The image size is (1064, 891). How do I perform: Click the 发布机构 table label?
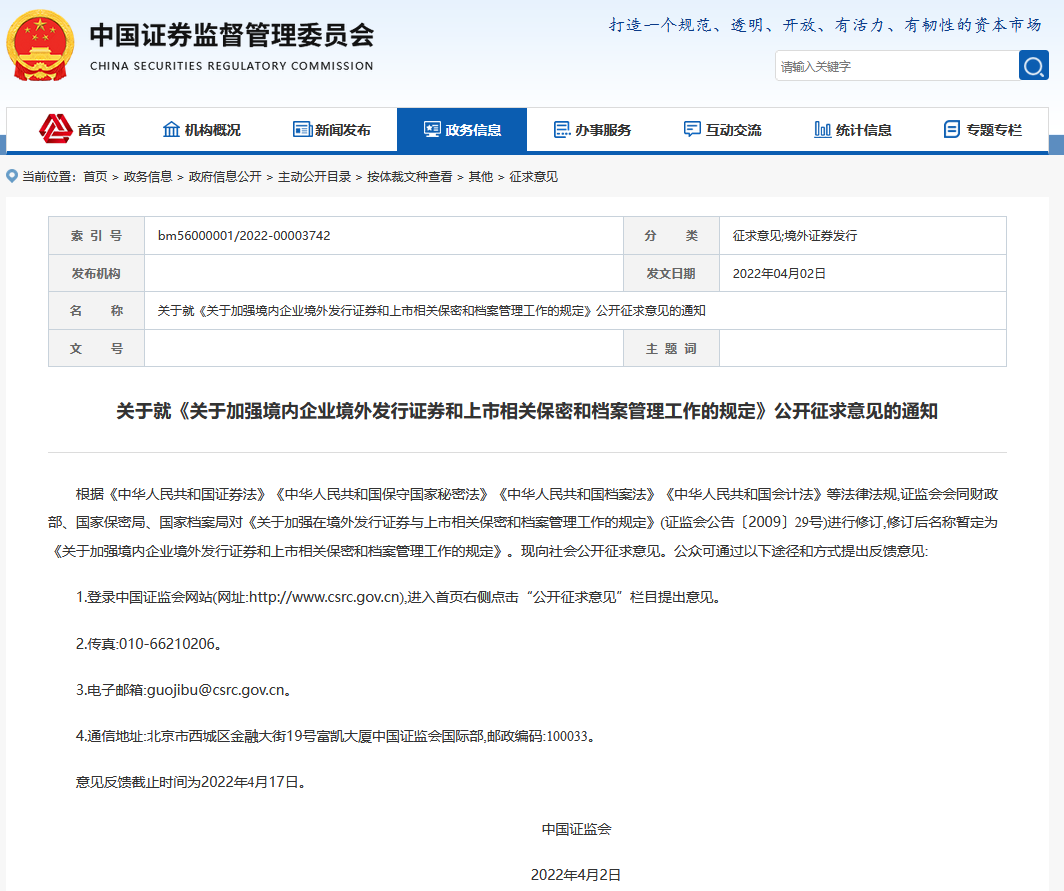pos(96,273)
